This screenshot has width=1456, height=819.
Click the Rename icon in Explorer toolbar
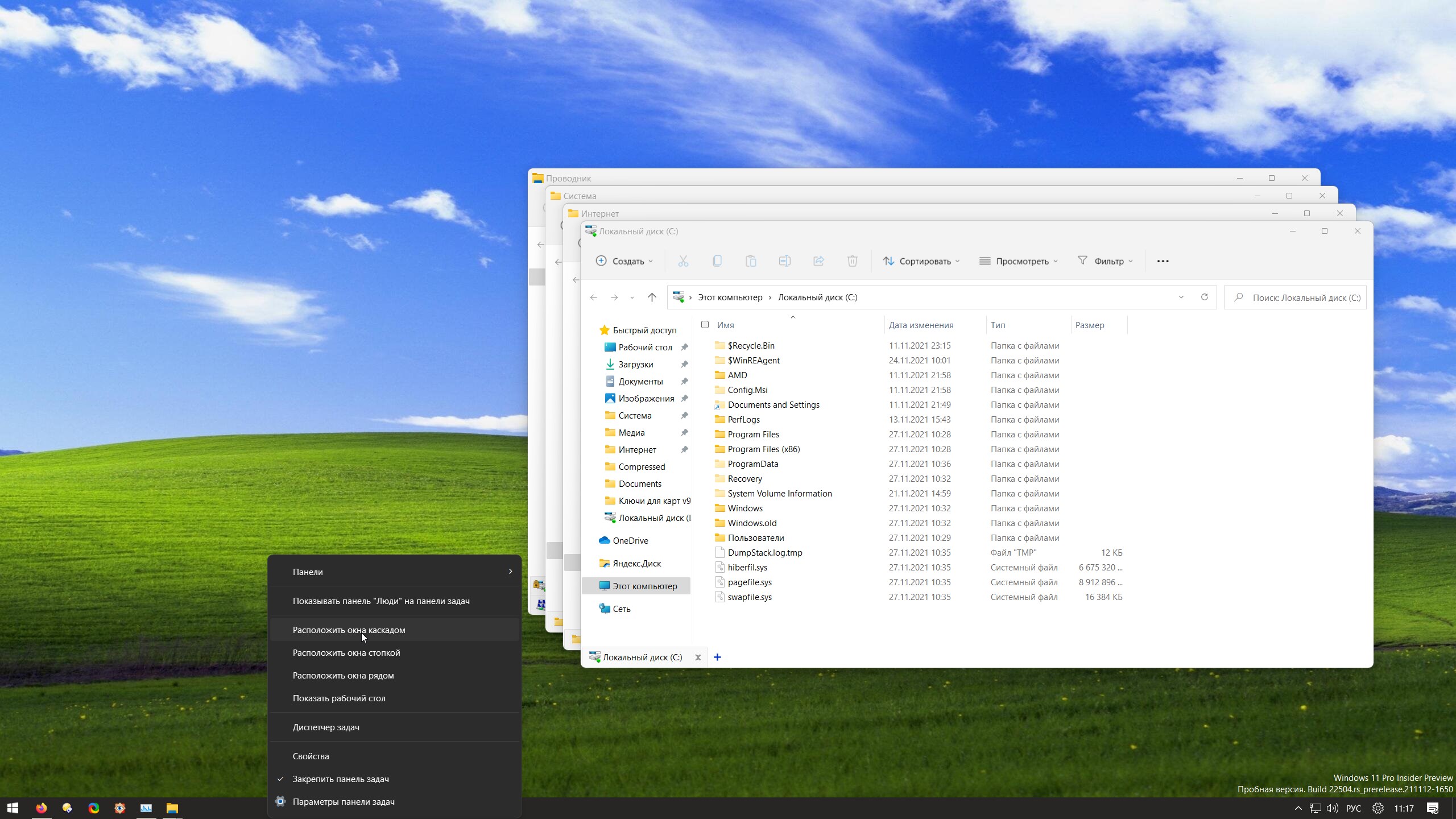(x=785, y=261)
